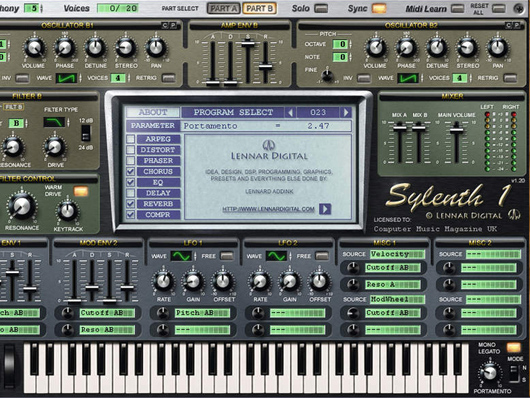
Task: Adjust the Oscillator B1 Phase knob
Action: [65, 48]
